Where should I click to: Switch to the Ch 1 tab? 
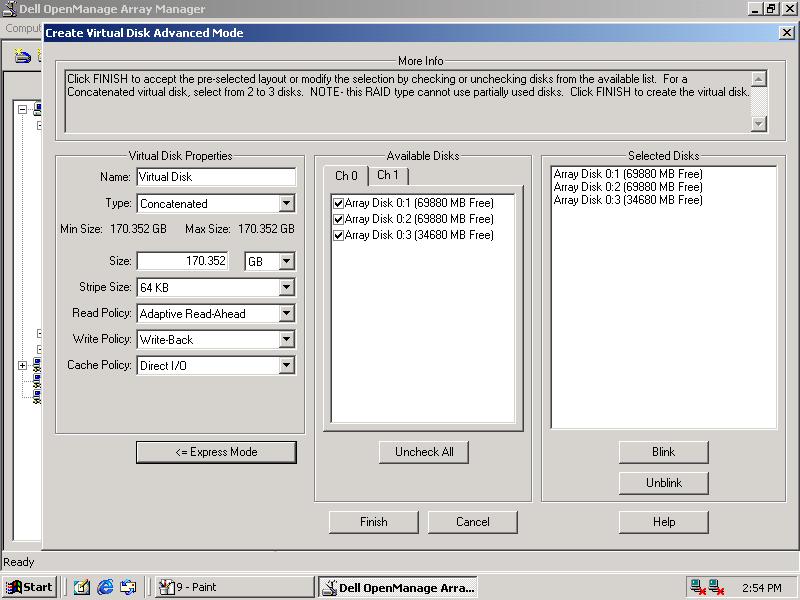coord(388,175)
